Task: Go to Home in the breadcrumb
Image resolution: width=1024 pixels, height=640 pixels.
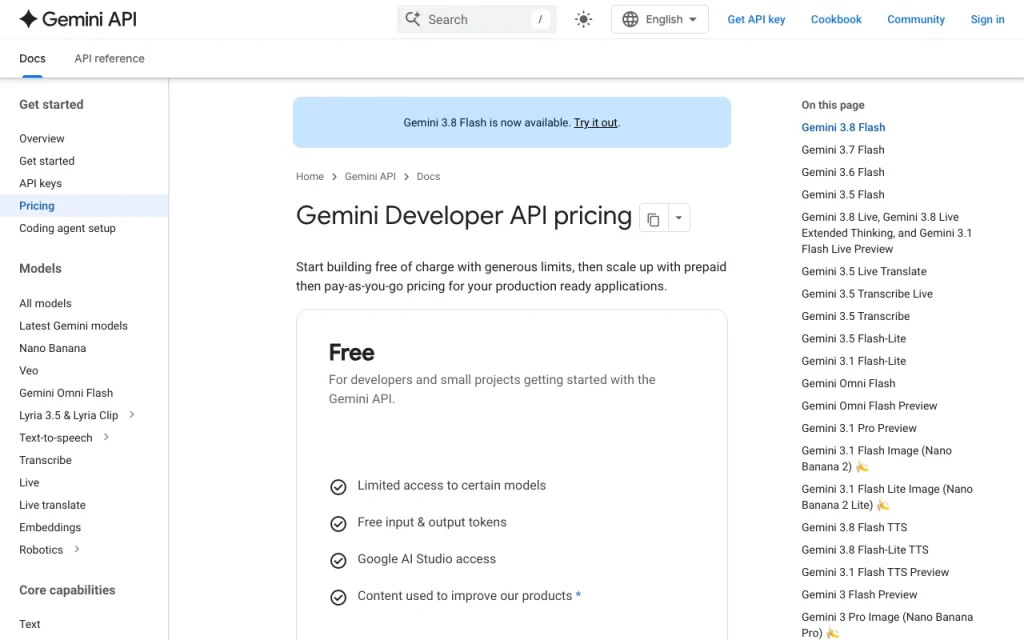Action: (310, 176)
